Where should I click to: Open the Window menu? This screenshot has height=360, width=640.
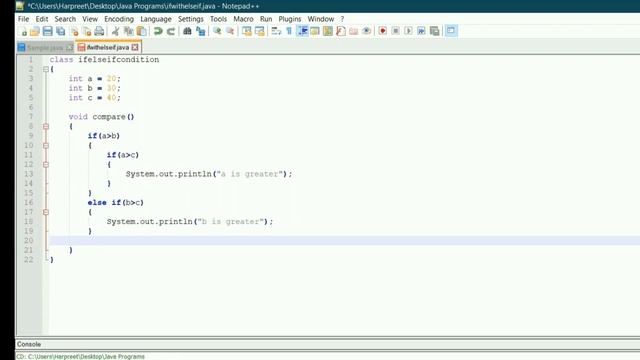click(x=320, y=19)
